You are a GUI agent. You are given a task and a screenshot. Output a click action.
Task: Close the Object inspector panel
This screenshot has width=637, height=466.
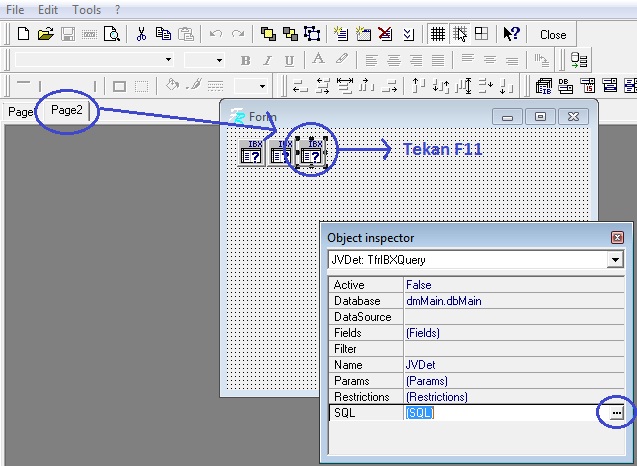617,237
